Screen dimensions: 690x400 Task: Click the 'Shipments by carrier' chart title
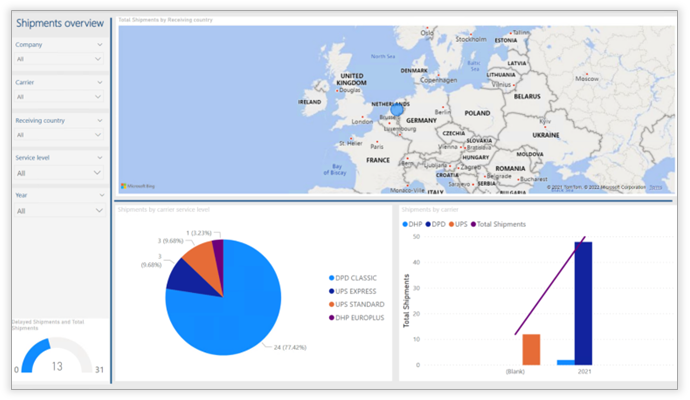(430, 209)
